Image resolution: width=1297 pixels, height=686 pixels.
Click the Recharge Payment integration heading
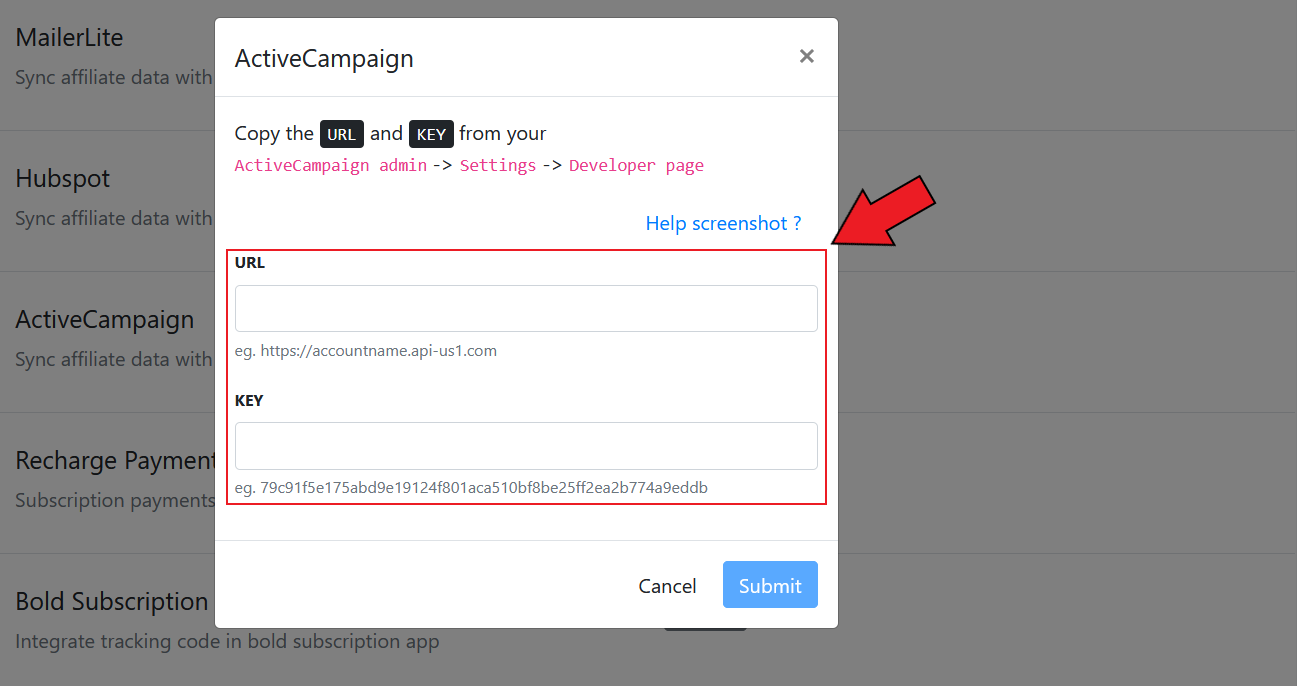pos(116,461)
